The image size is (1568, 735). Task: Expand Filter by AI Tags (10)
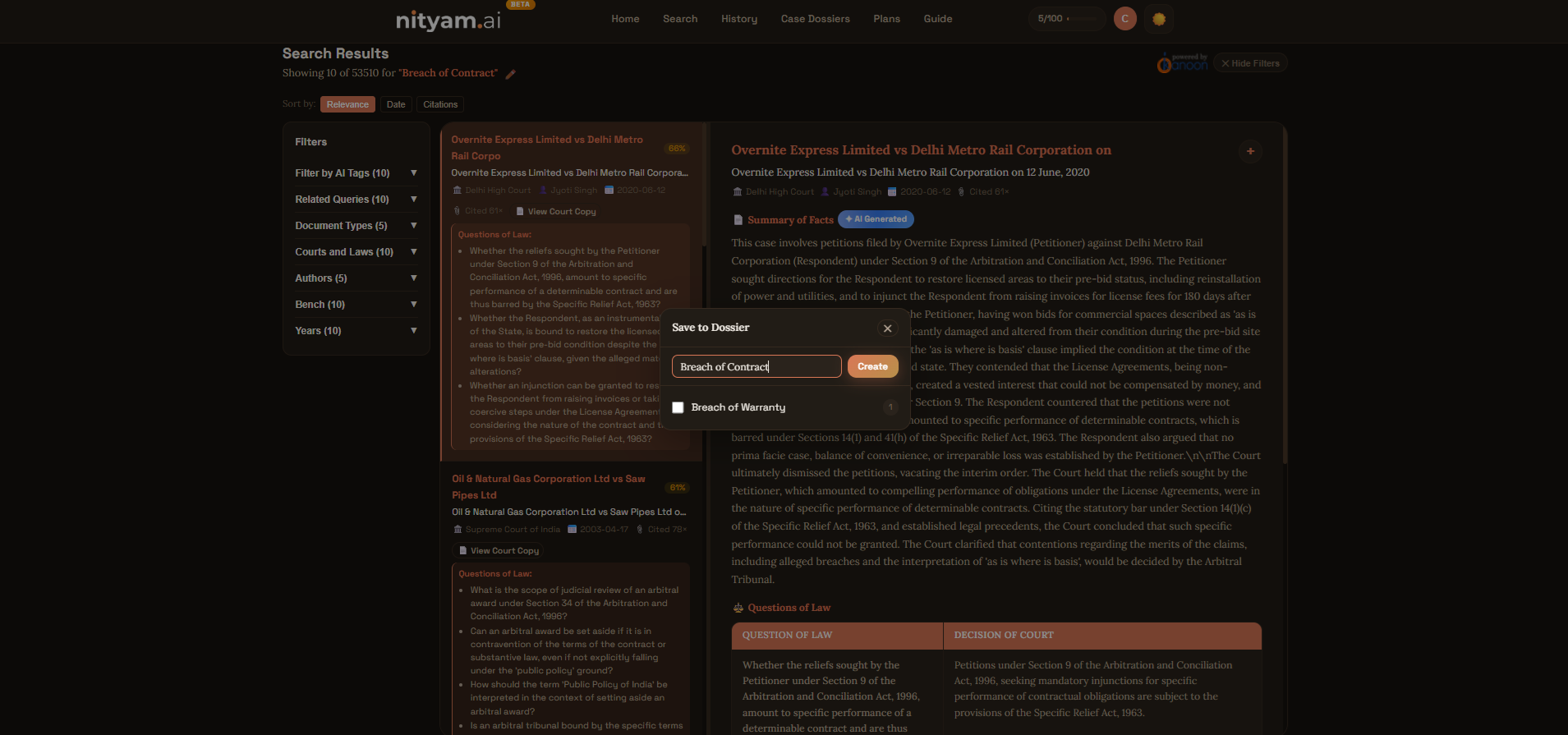[356, 173]
